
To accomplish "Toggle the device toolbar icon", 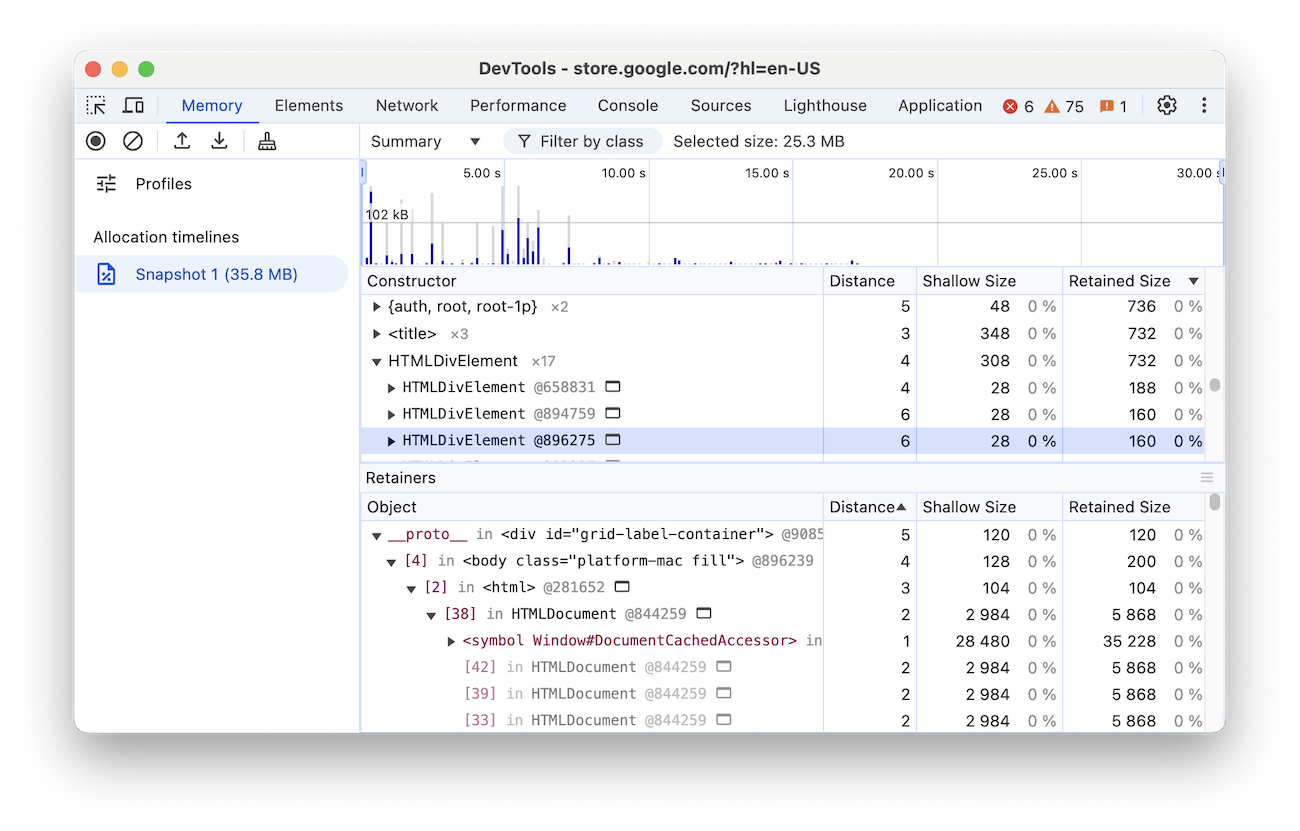I will click(133, 105).
